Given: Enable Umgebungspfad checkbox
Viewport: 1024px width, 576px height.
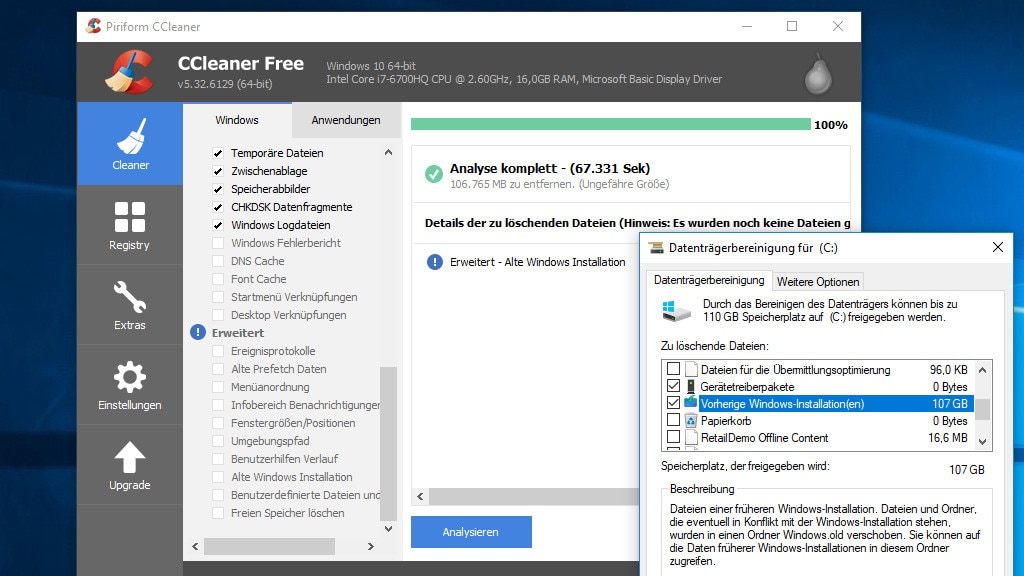Looking at the screenshot, I should [x=218, y=441].
